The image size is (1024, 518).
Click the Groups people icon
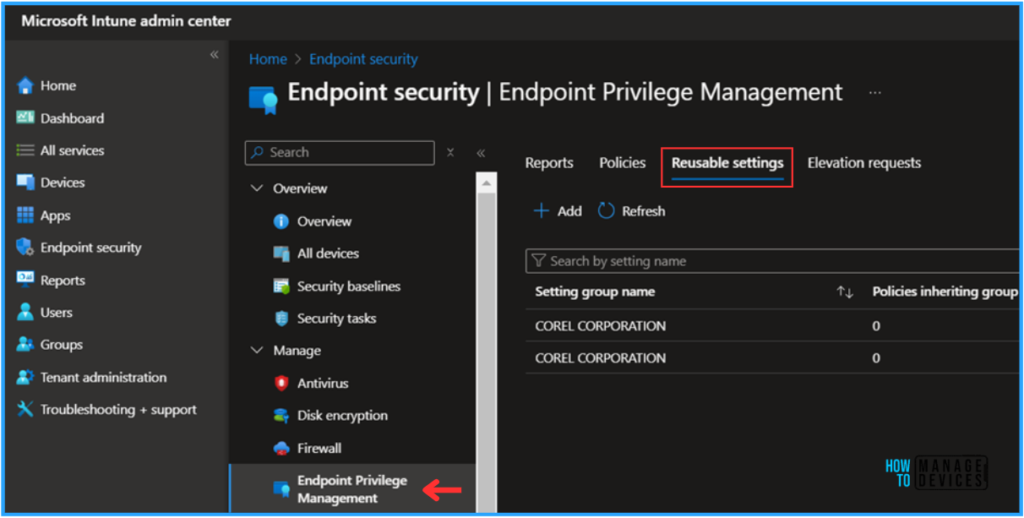[25, 344]
